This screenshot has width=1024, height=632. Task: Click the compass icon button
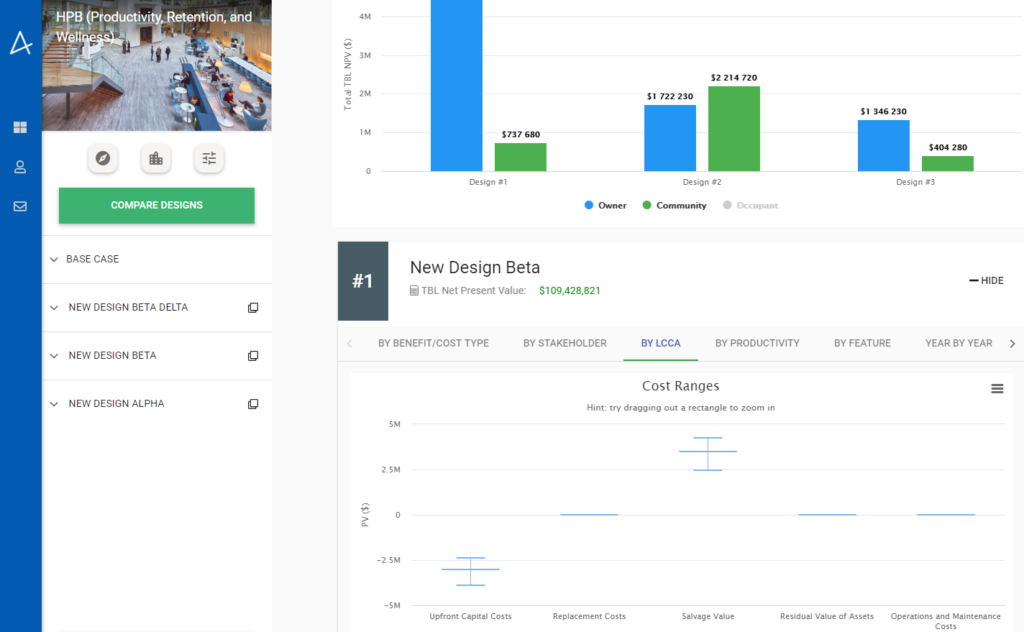click(103, 158)
